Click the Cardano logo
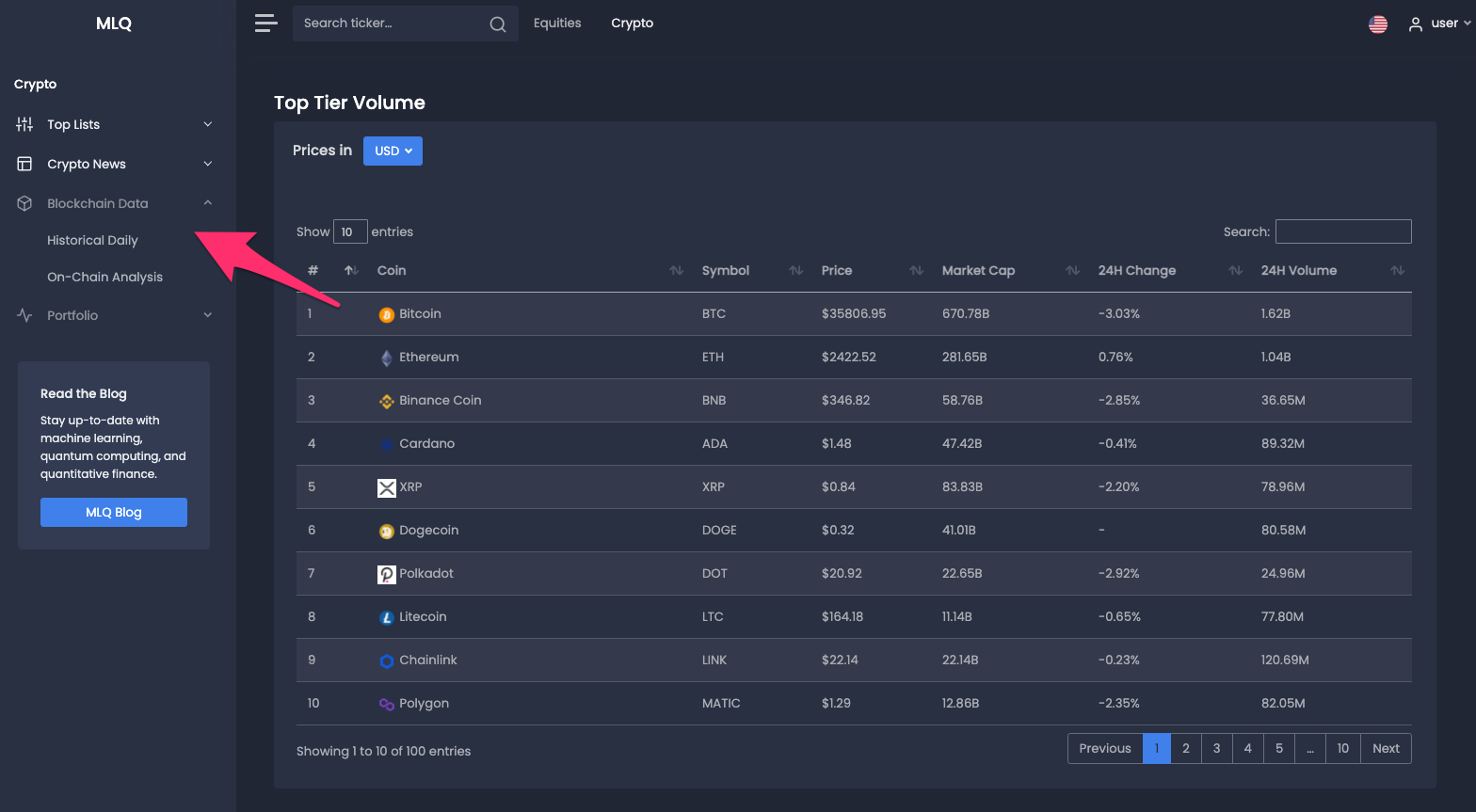Viewport: 1476px width, 812px height. tap(386, 444)
